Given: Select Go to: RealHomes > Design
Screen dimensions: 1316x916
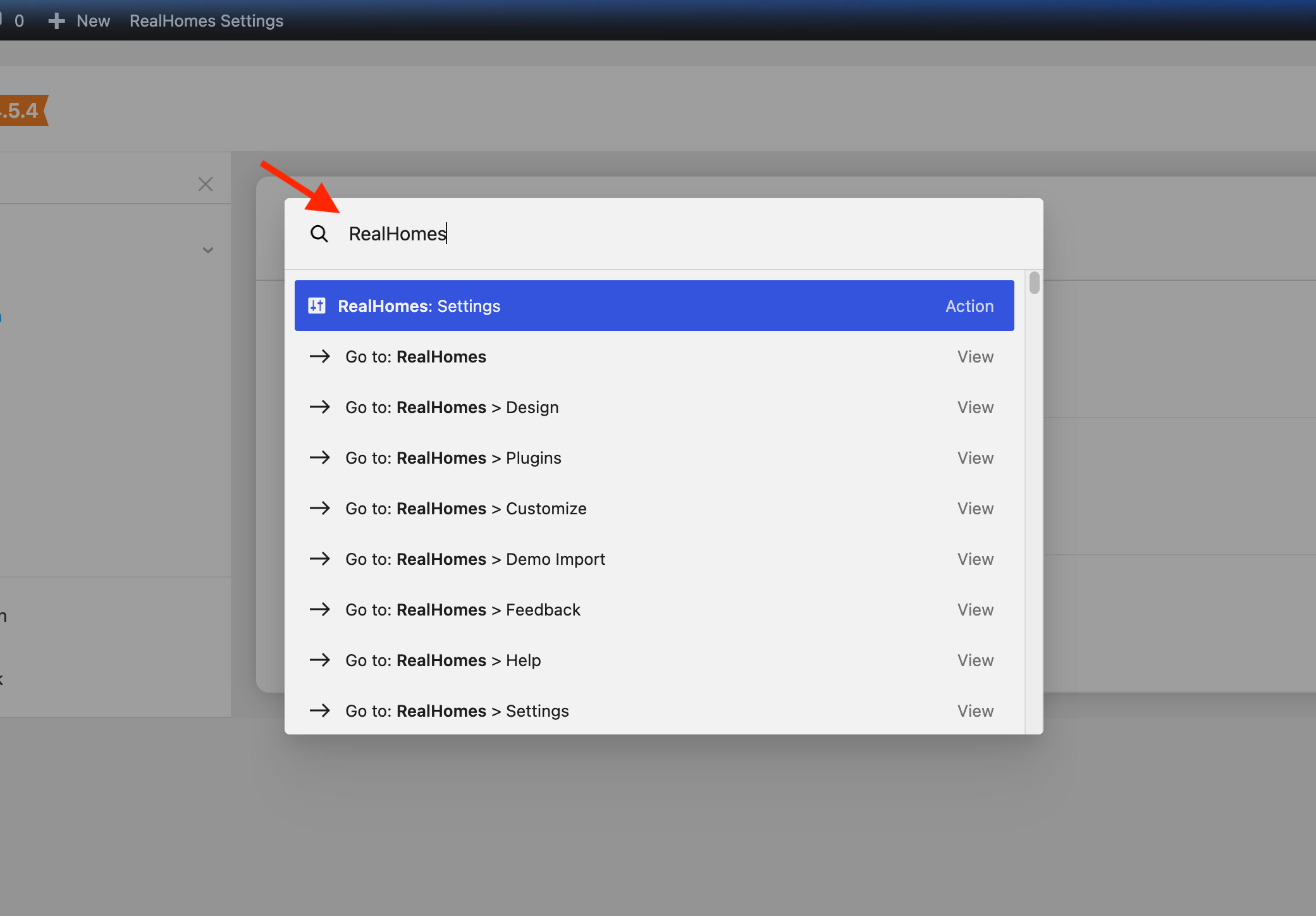Looking at the screenshot, I should [x=655, y=407].
